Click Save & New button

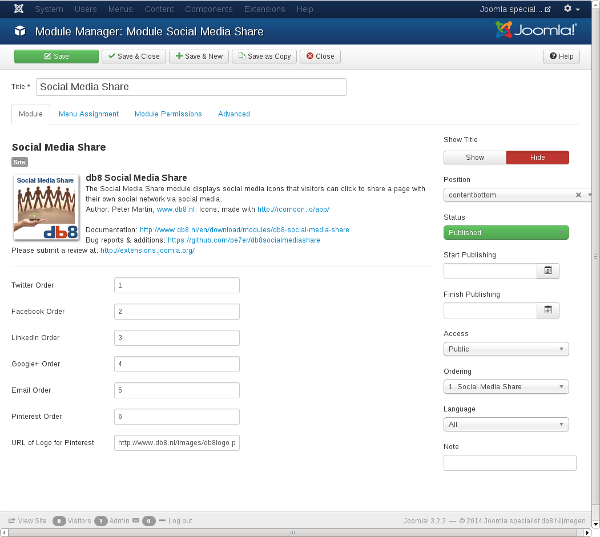pyautogui.click(x=199, y=56)
